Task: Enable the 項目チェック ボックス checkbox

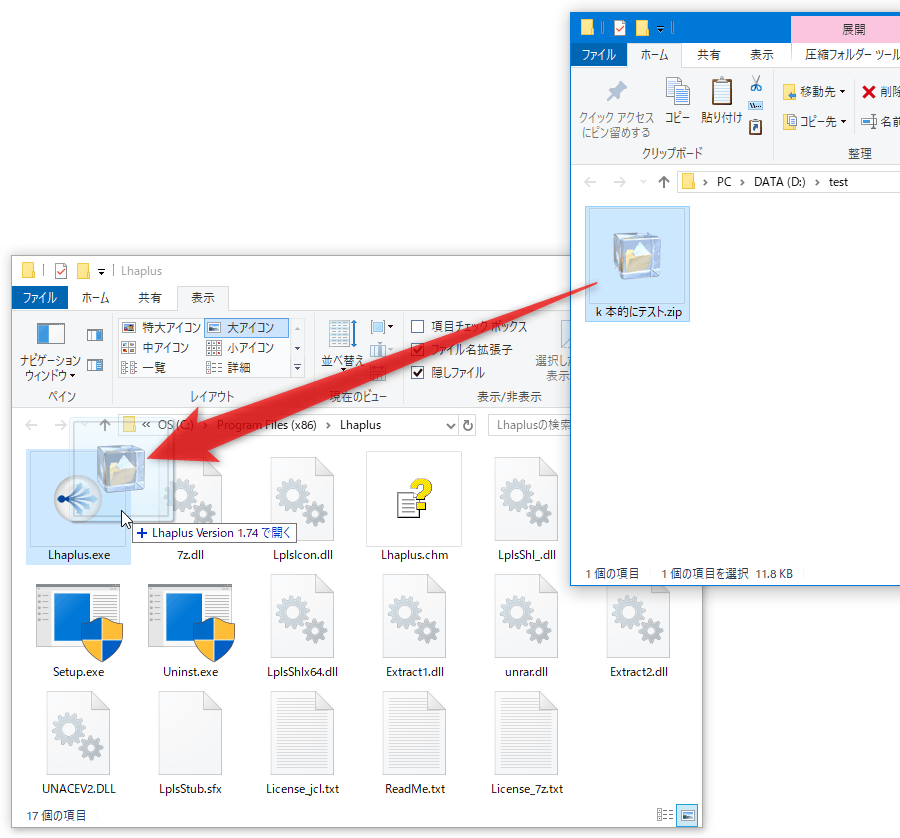Action: (418, 327)
